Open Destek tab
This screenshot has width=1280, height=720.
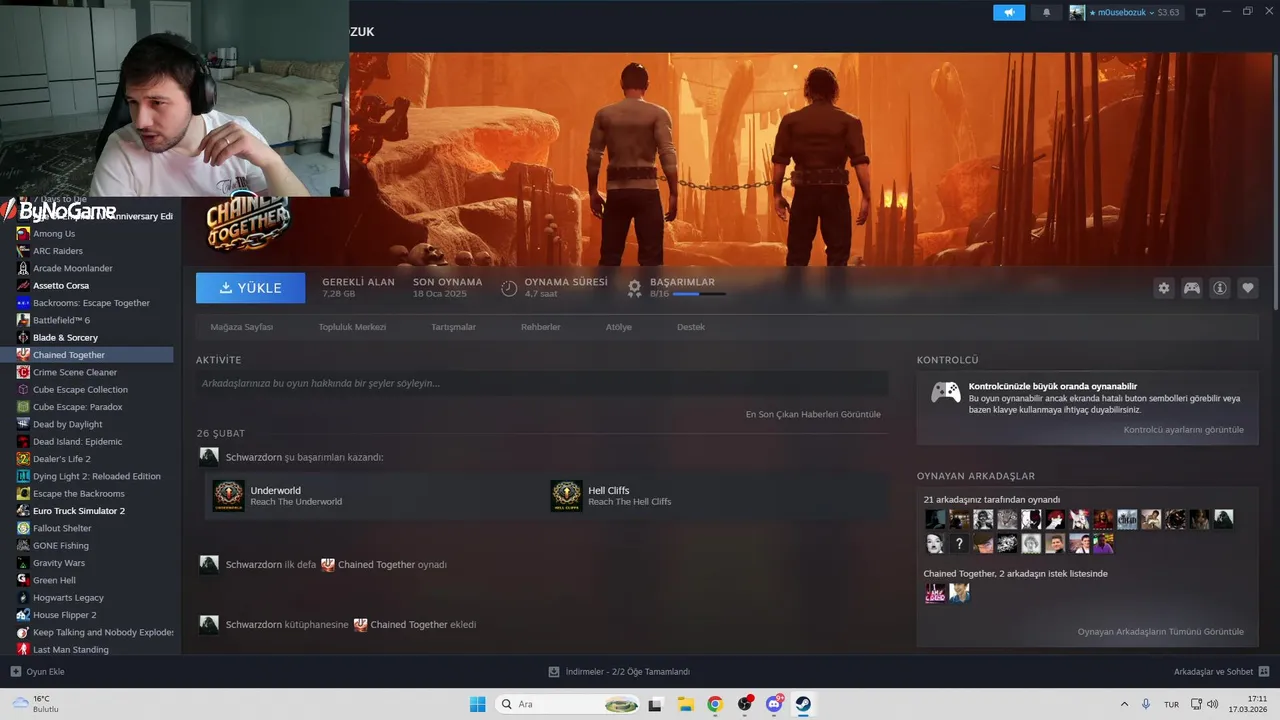[691, 327]
